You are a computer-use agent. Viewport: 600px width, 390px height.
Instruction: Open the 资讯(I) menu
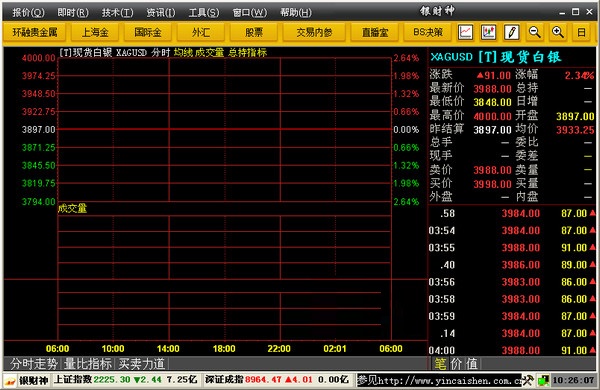(x=161, y=13)
